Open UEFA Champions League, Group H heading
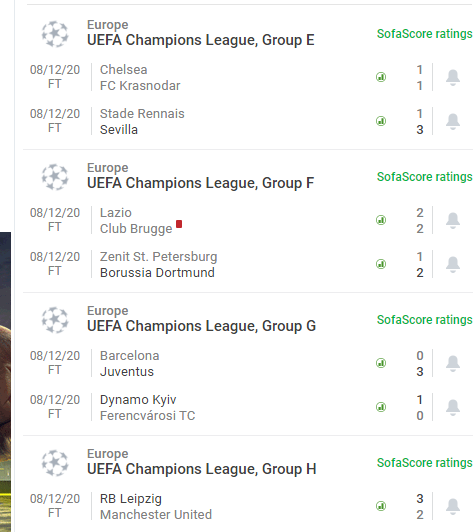The height and width of the screenshot is (532, 473). click(202, 469)
